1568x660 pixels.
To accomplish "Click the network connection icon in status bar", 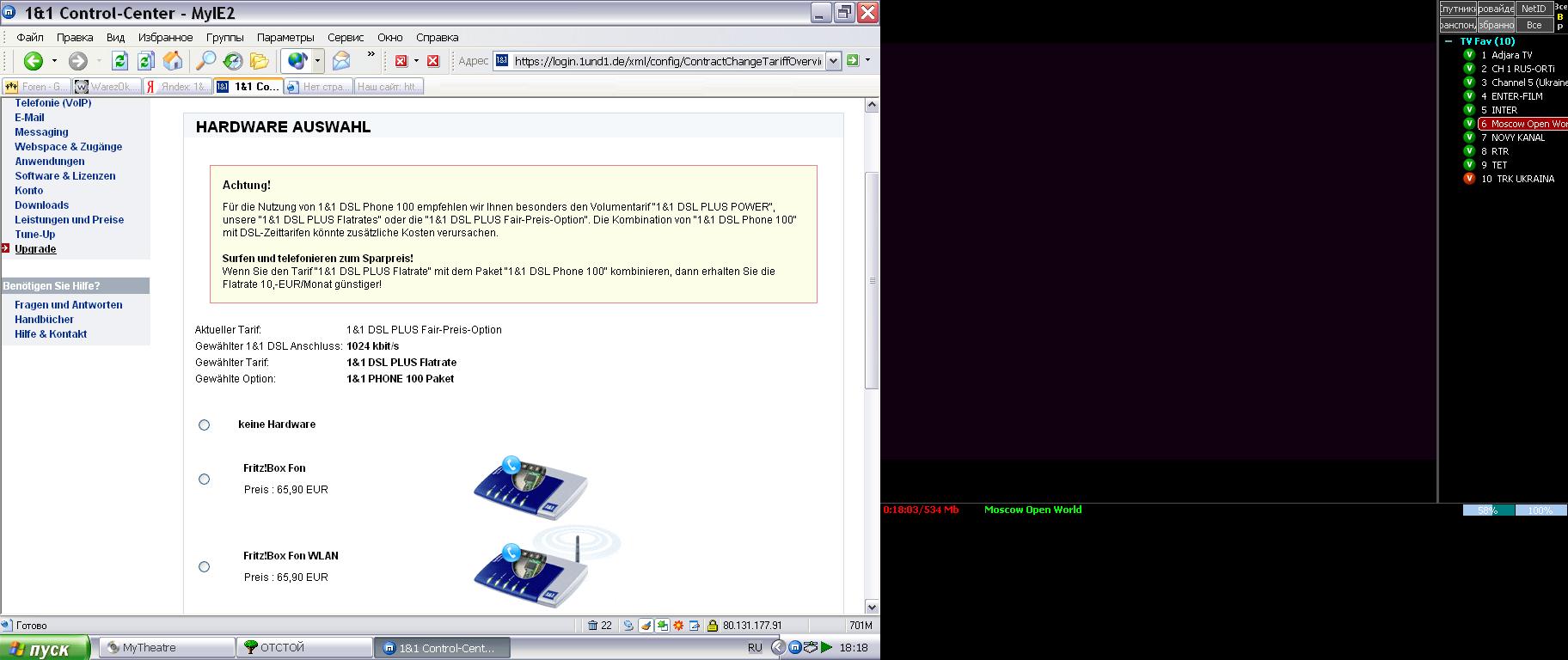I will point(628,626).
